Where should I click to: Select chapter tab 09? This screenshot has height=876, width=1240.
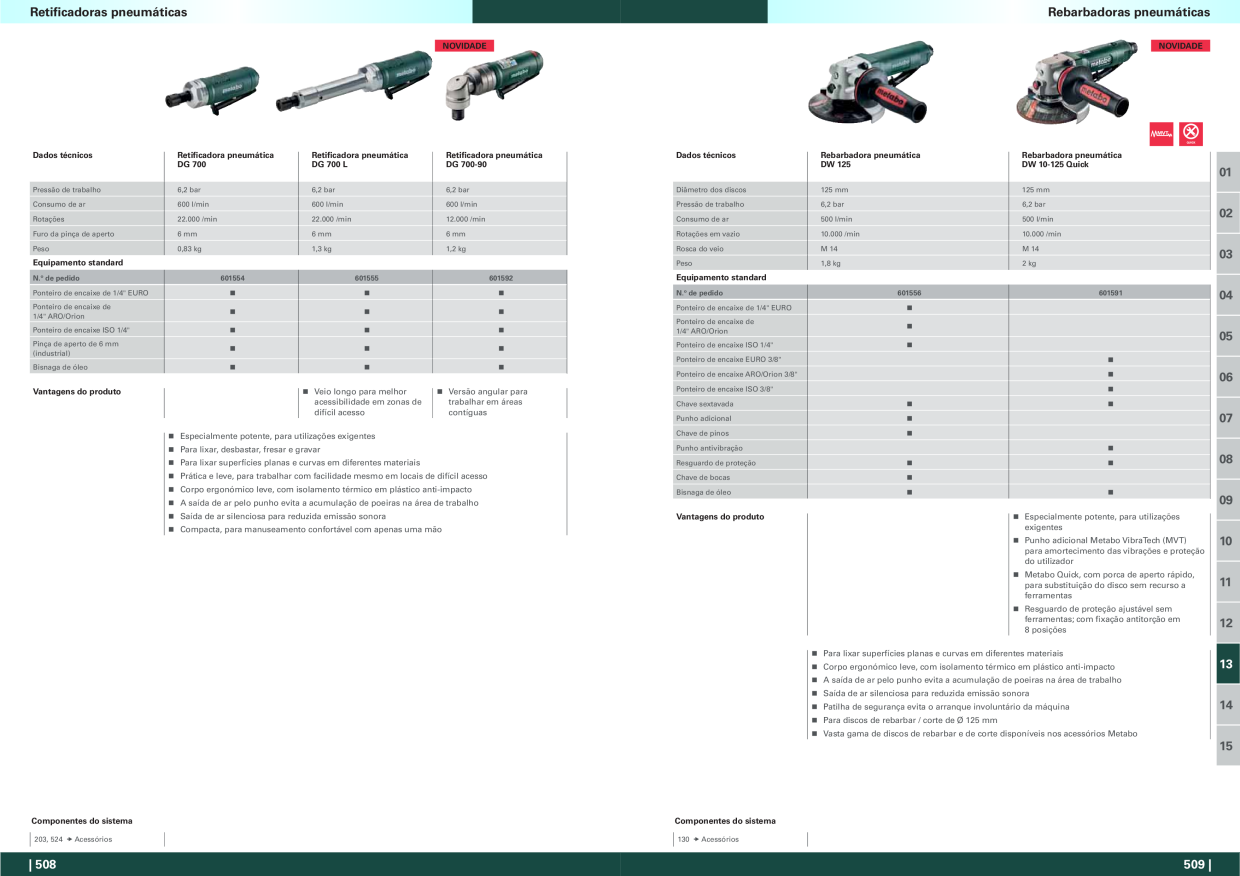[x=1227, y=500]
